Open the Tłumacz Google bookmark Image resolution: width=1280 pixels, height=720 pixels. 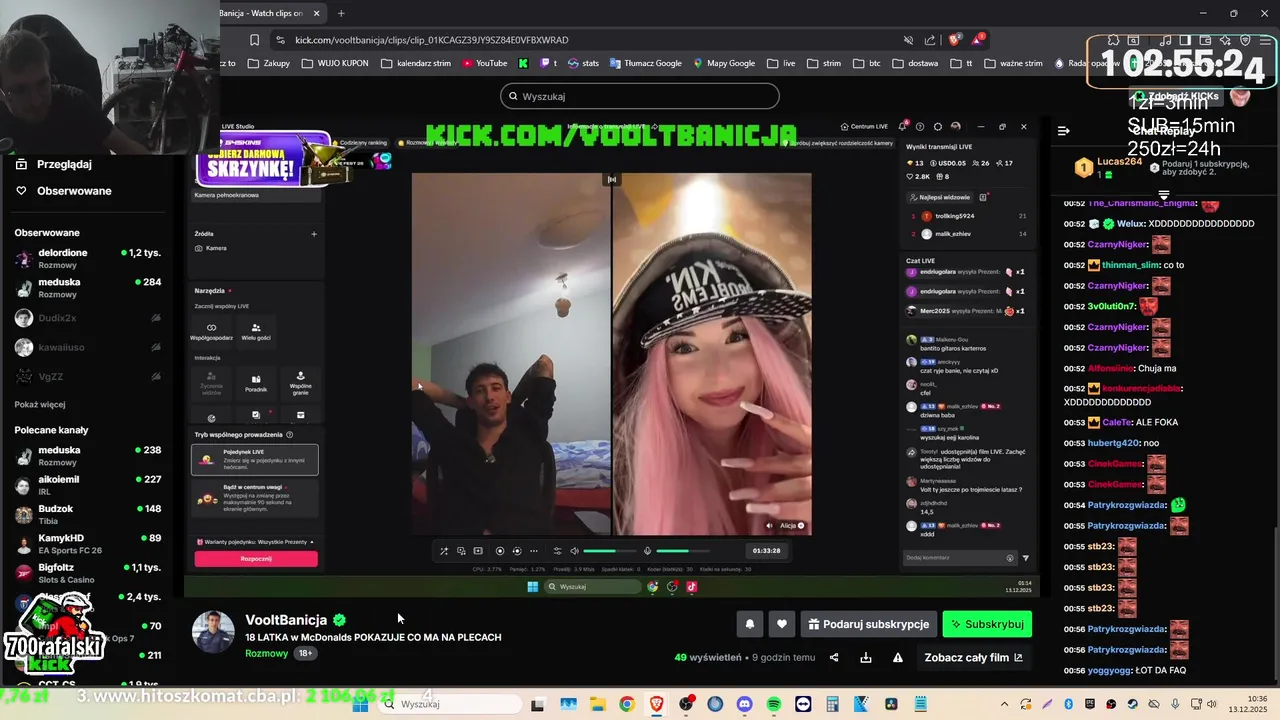point(644,63)
